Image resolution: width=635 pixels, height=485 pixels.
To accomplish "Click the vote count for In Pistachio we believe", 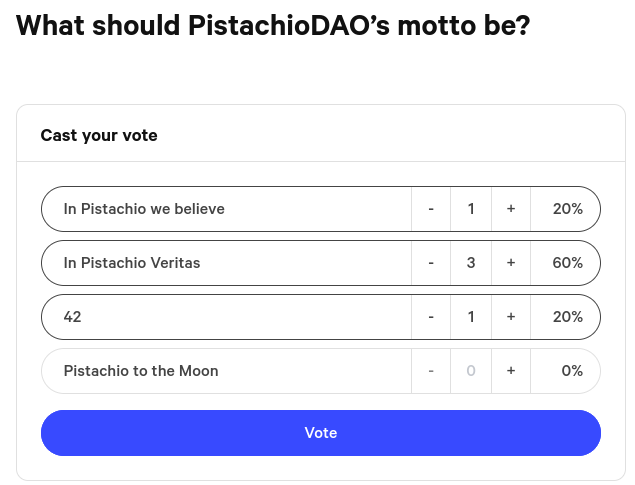I will (471, 209).
